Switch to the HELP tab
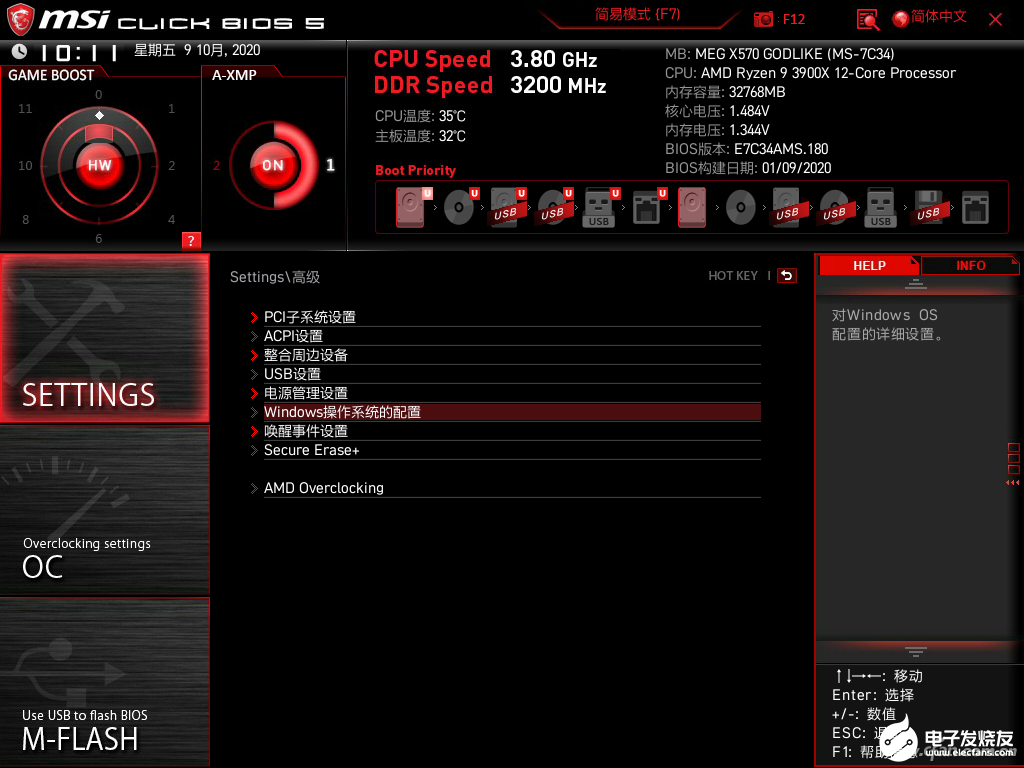 click(x=869, y=265)
